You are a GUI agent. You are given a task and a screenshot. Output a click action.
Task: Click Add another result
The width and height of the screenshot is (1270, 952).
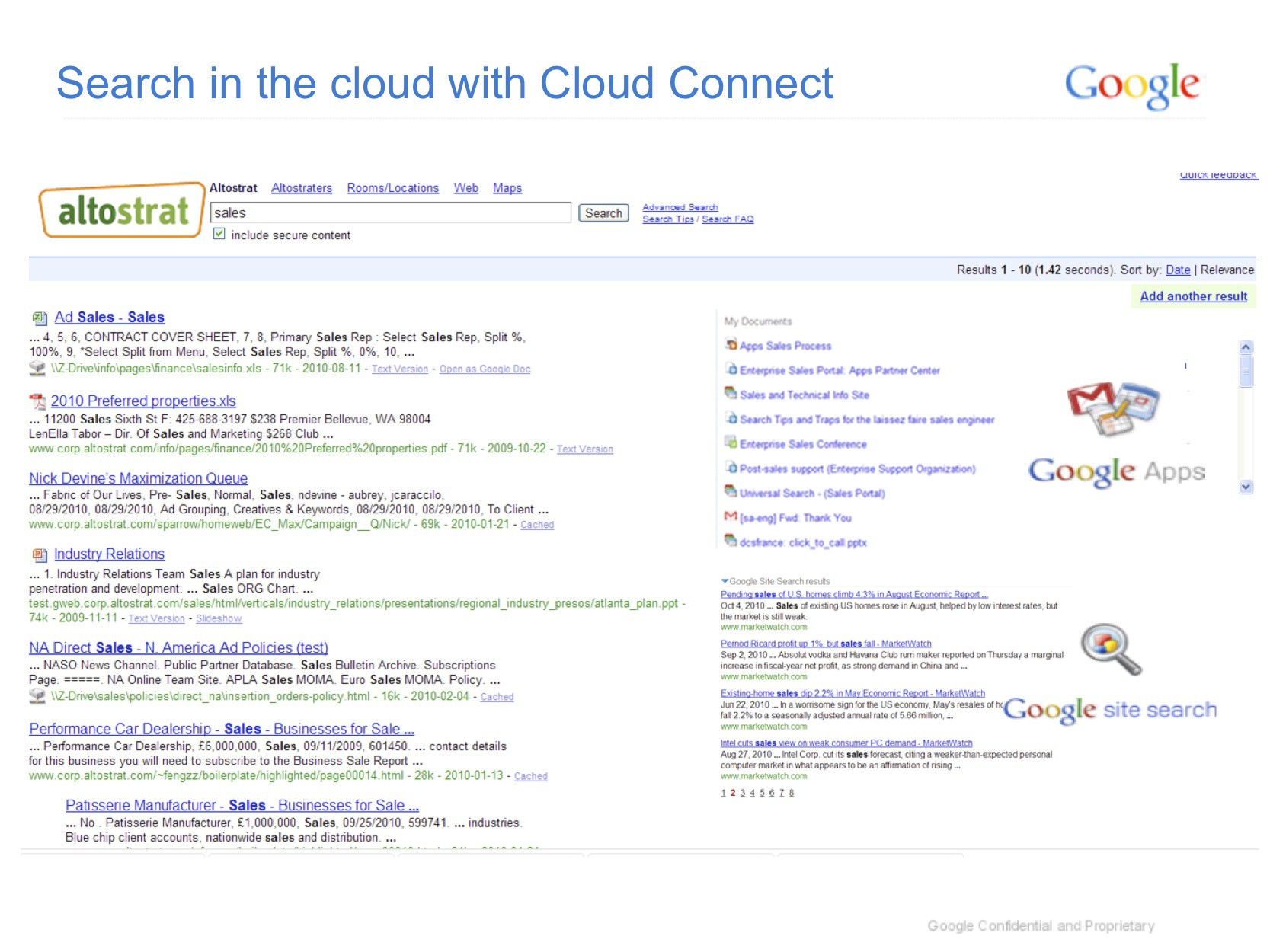pos(1193,296)
